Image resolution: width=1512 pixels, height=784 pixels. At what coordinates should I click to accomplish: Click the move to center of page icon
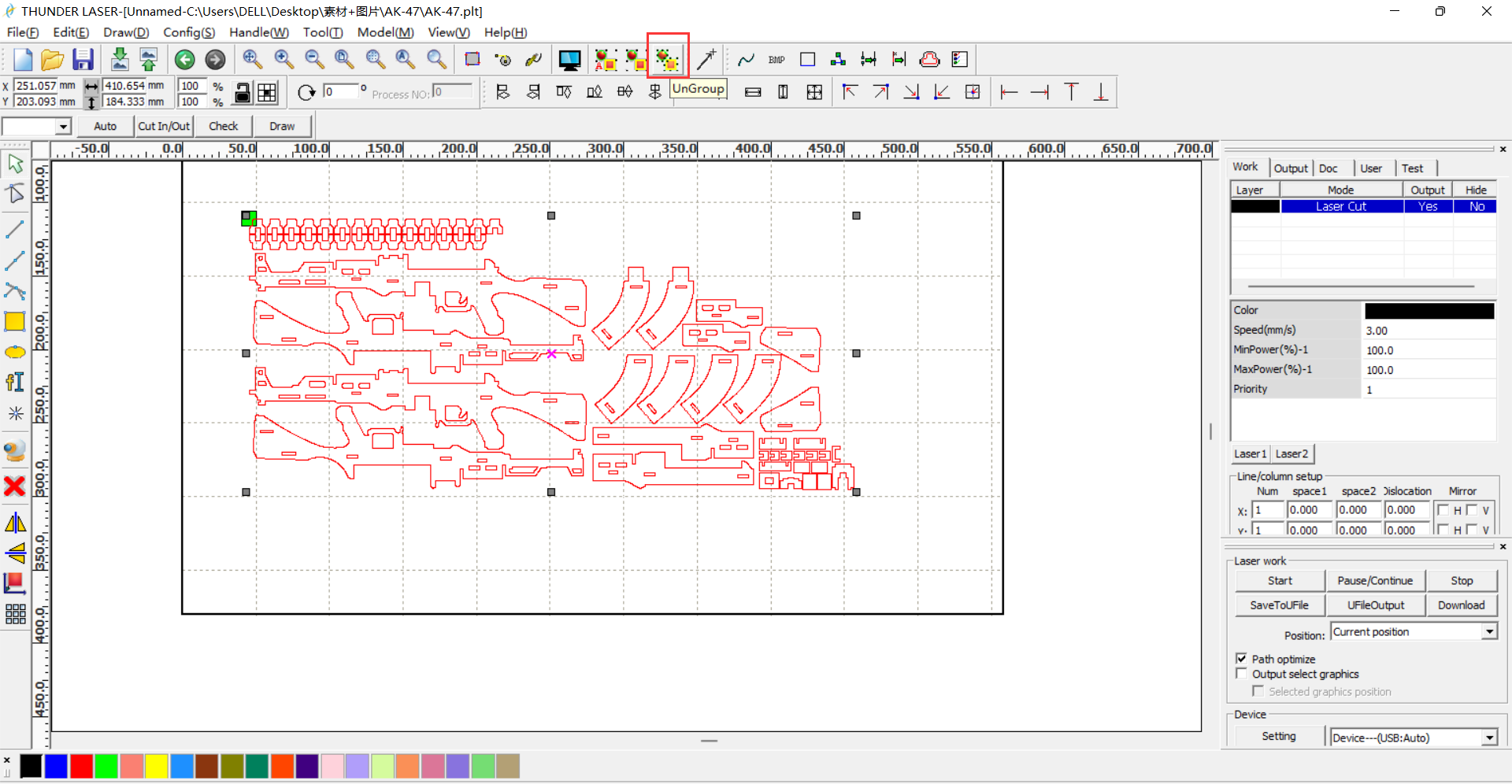973,93
